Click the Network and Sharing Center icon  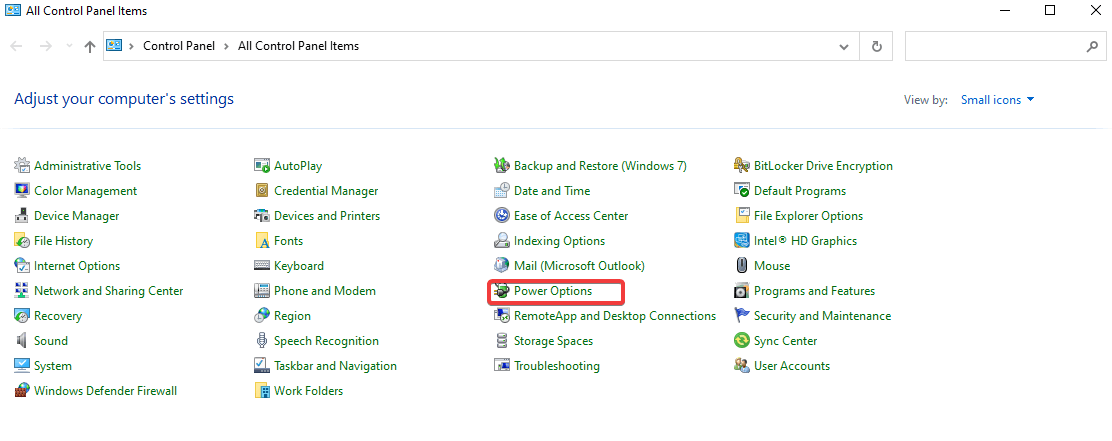(x=22, y=291)
